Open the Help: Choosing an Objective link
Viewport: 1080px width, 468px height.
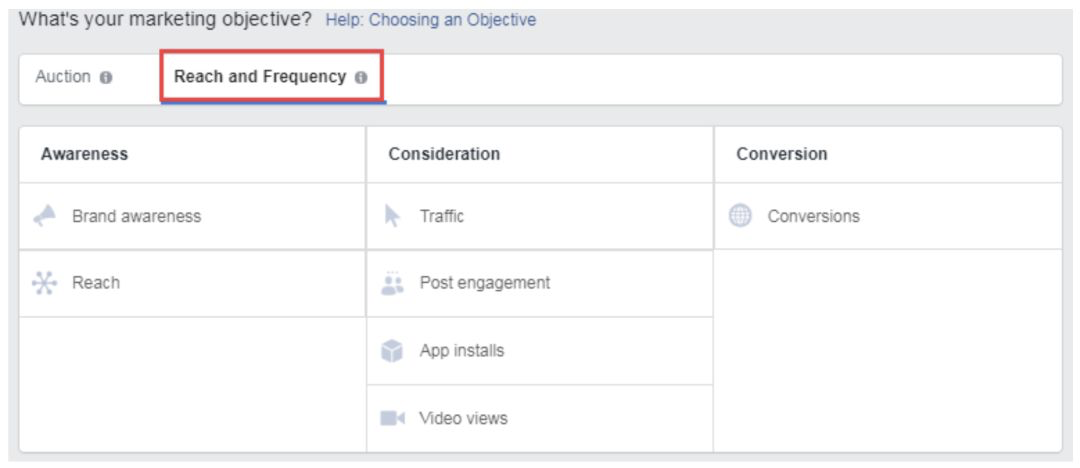[x=430, y=20]
